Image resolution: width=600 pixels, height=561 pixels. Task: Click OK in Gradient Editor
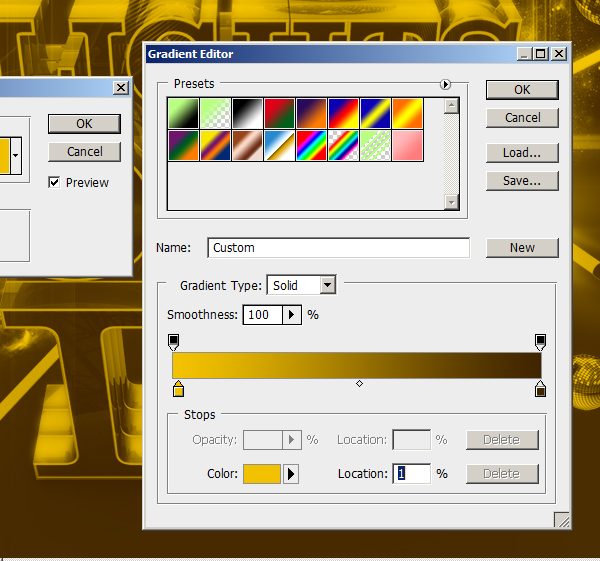(522, 90)
